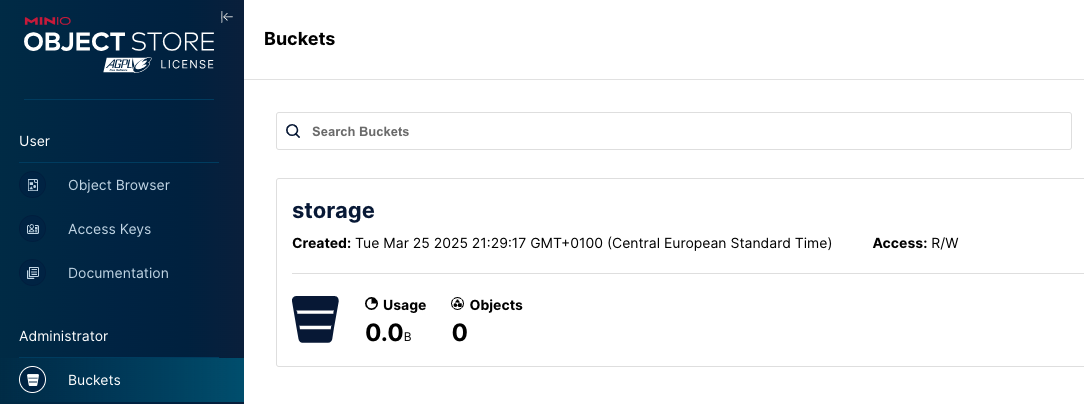Image resolution: width=1084 pixels, height=404 pixels.
Task: Click the Documentation sidebar icon
Action: click(33, 273)
